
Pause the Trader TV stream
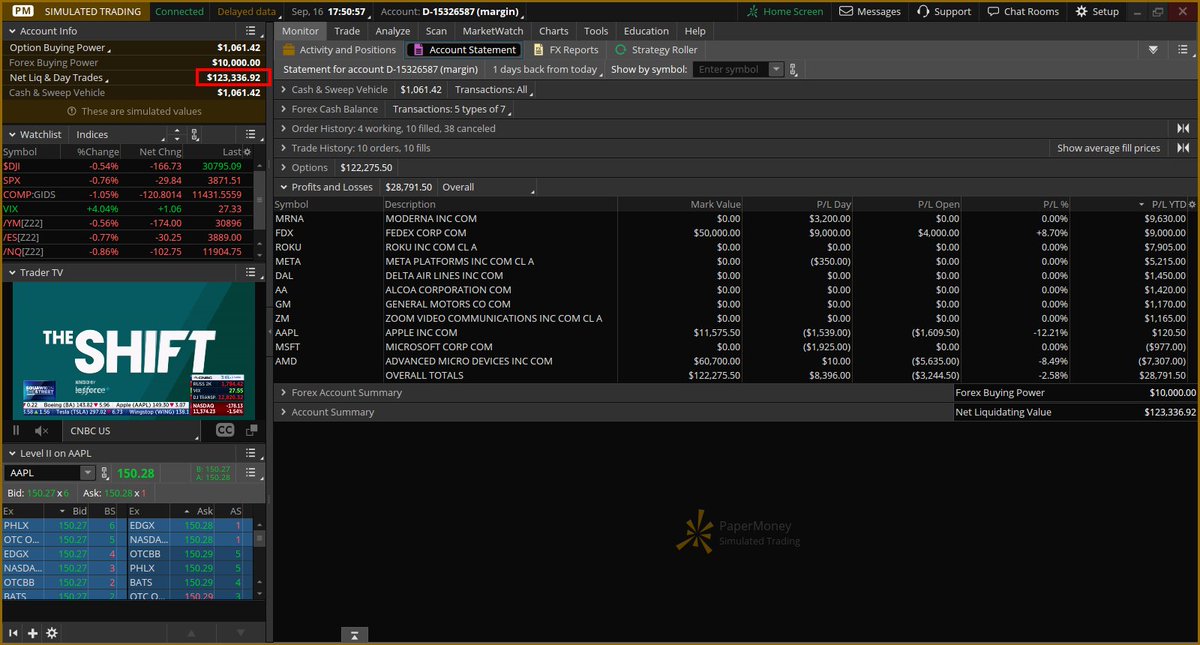16,430
